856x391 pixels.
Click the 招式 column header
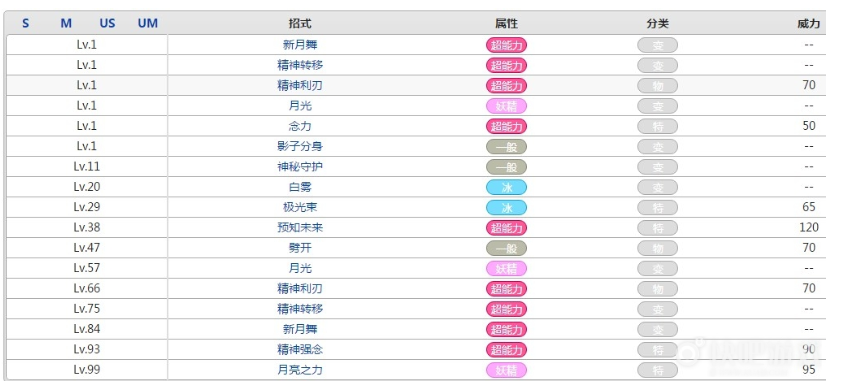click(300, 23)
